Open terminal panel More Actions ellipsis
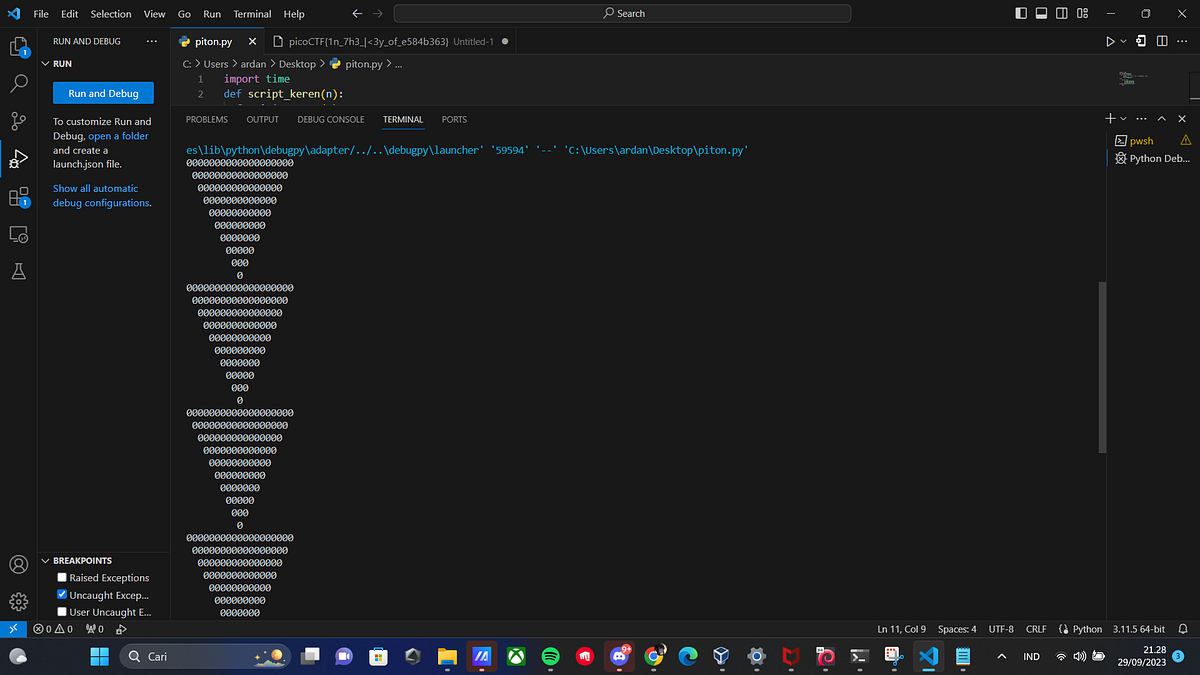The width and height of the screenshot is (1200, 675). [1143, 119]
